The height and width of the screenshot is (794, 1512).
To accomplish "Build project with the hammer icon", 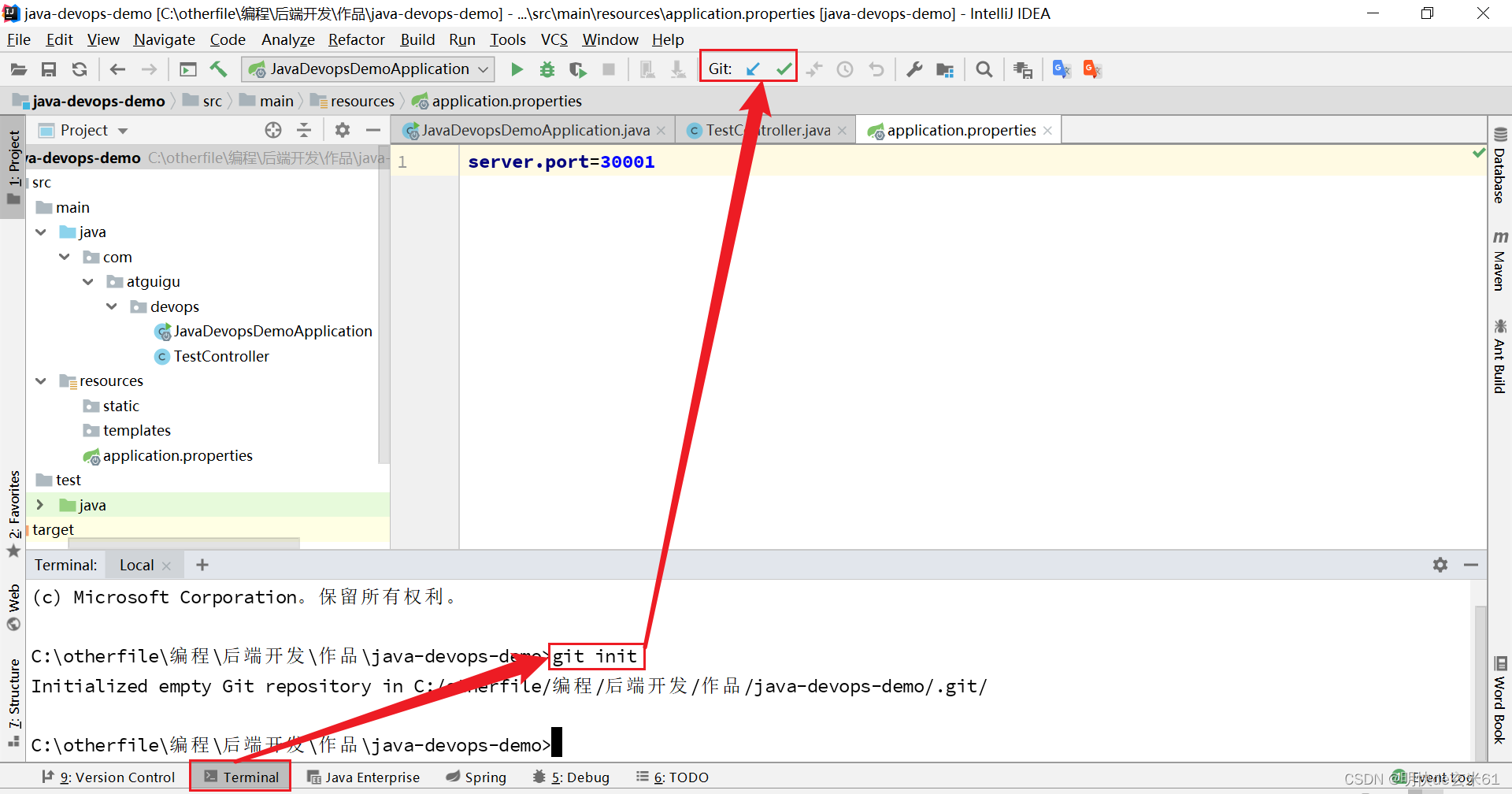I will [218, 69].
